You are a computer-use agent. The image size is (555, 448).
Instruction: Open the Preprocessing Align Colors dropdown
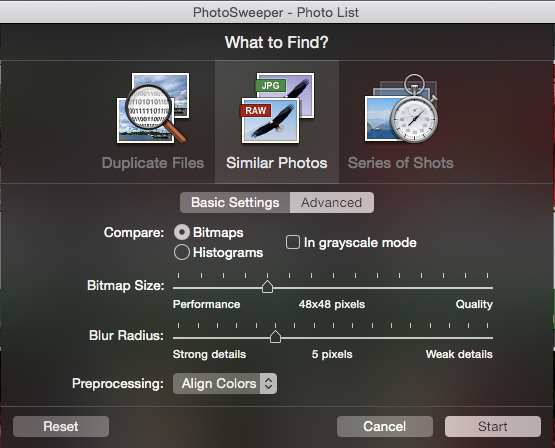[225, 384]
